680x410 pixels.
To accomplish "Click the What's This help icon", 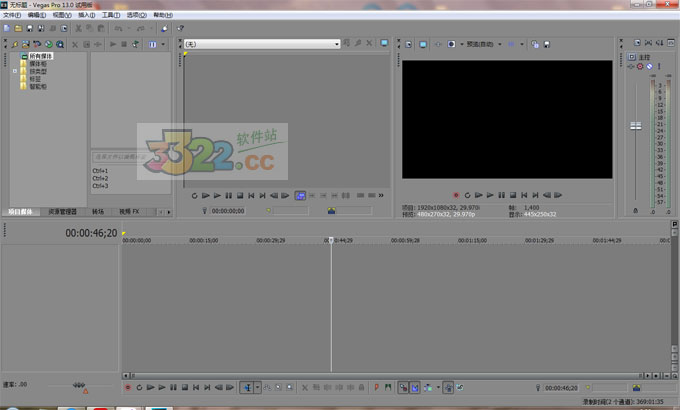I will pos(180,29).
